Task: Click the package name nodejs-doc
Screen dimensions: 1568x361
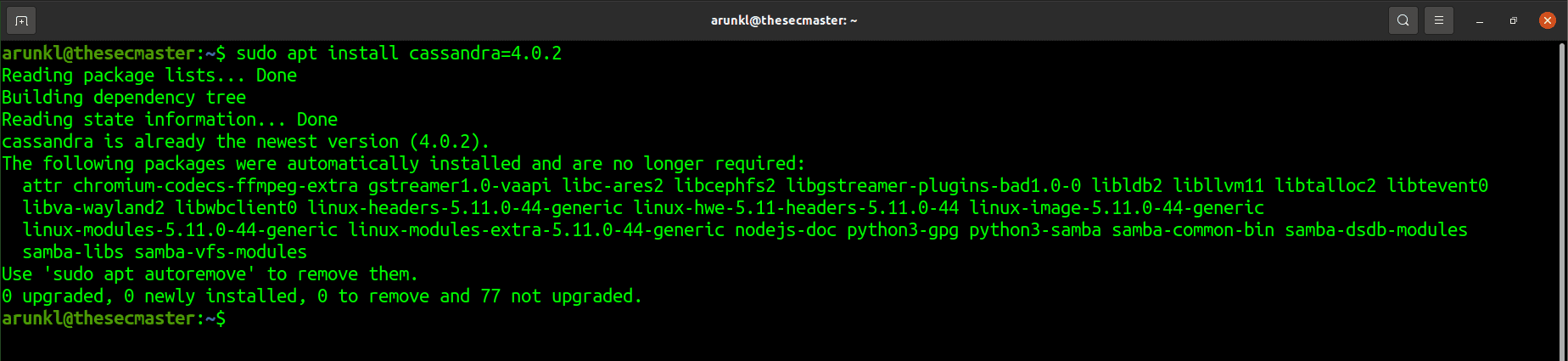Action: pos(786,230)
